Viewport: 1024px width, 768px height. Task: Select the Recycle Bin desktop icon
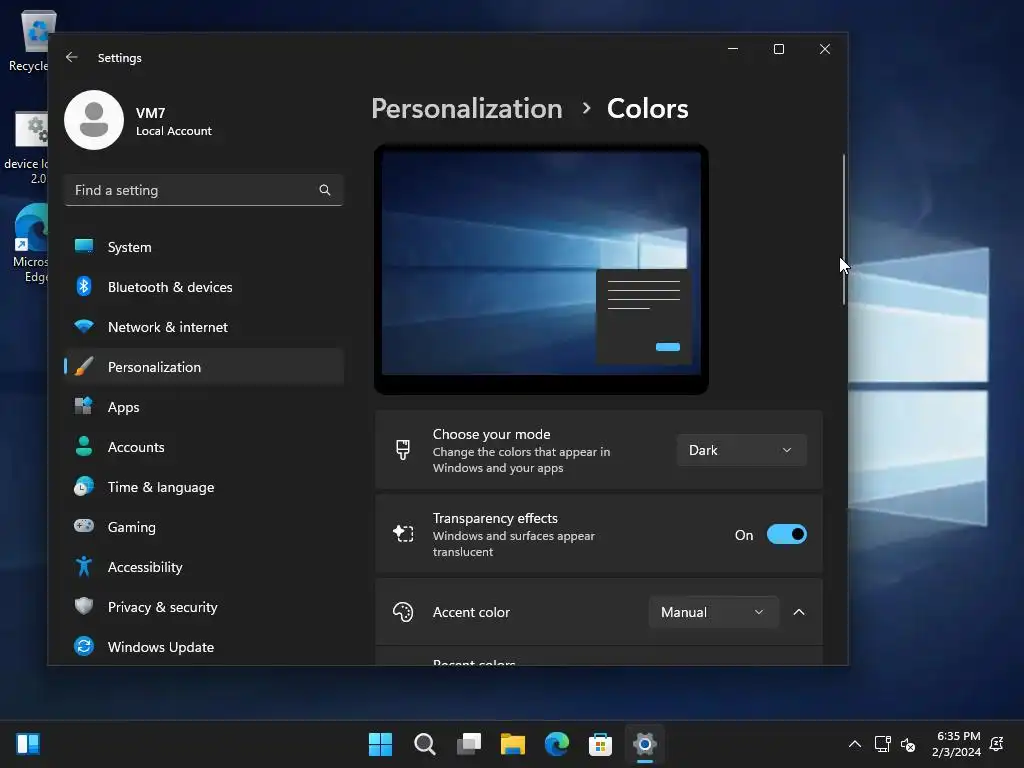[x=27, y=40]
